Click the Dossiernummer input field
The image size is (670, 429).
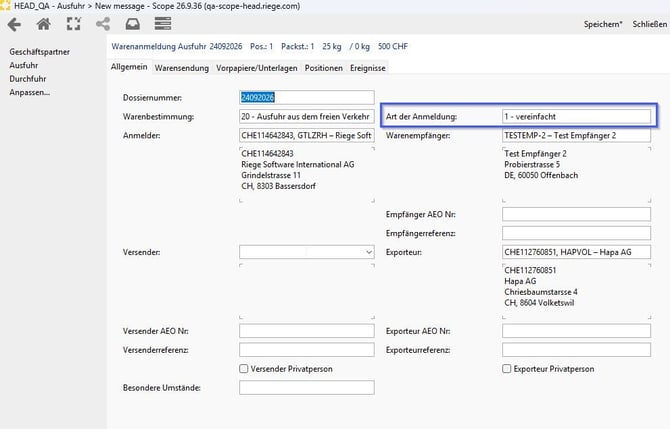click(307, 97)
